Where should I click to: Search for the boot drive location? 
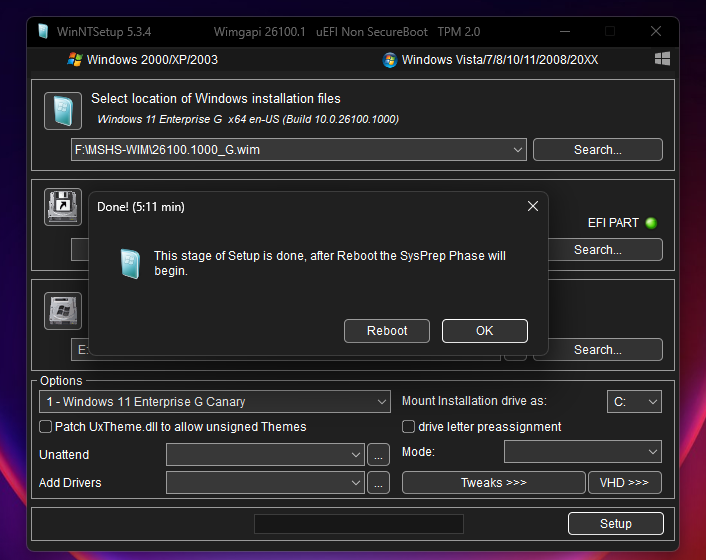click(597, 249)
